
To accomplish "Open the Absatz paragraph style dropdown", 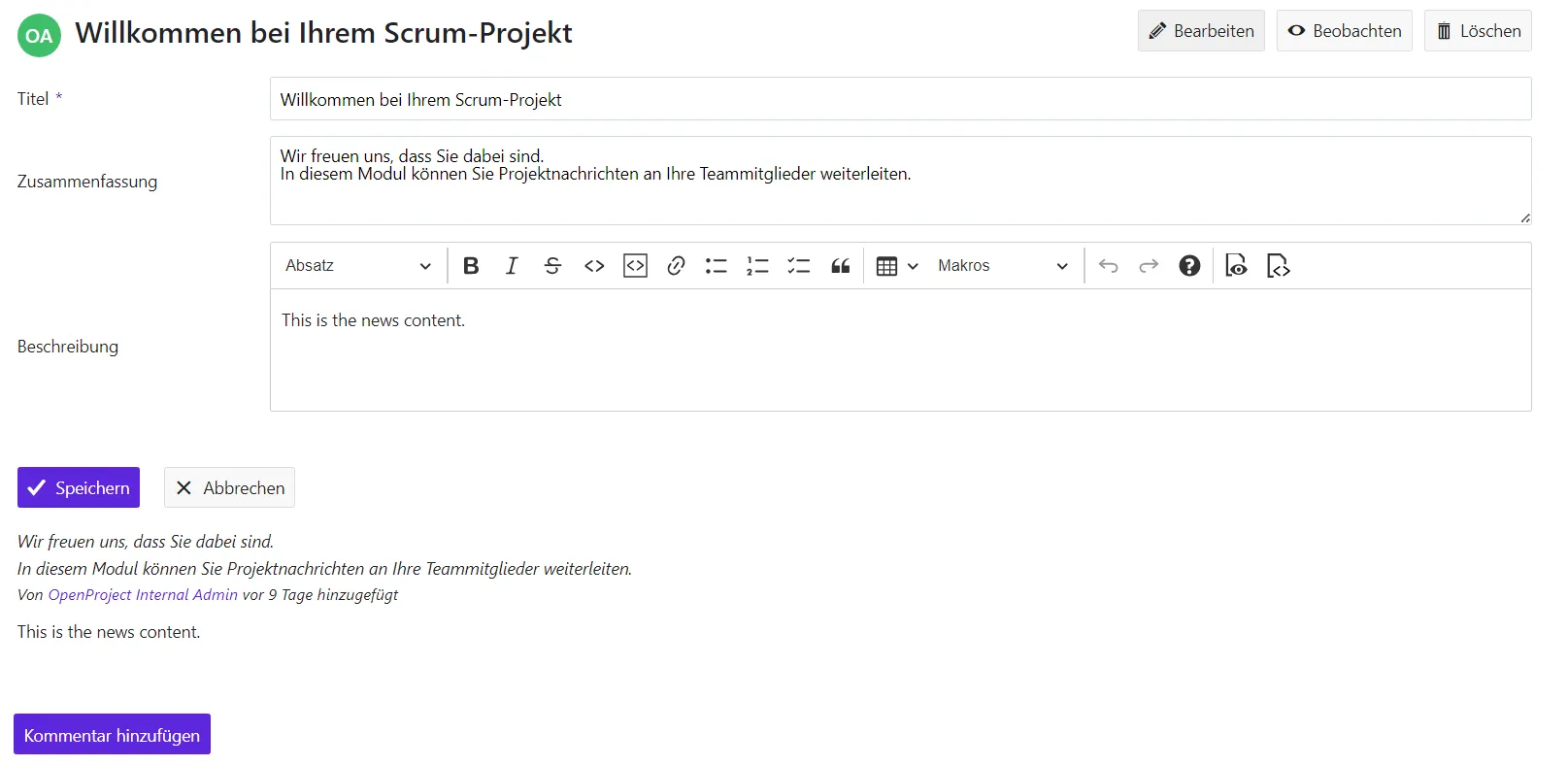I will point(357,266).
